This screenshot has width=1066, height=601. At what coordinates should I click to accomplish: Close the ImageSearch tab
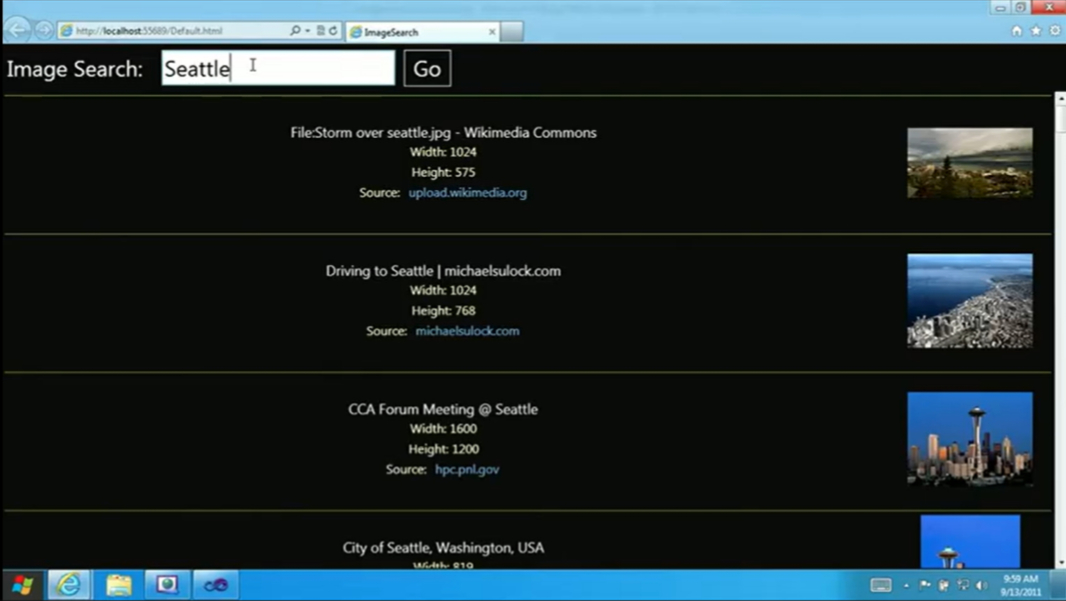pyautogui.click(x=492, y=32)
